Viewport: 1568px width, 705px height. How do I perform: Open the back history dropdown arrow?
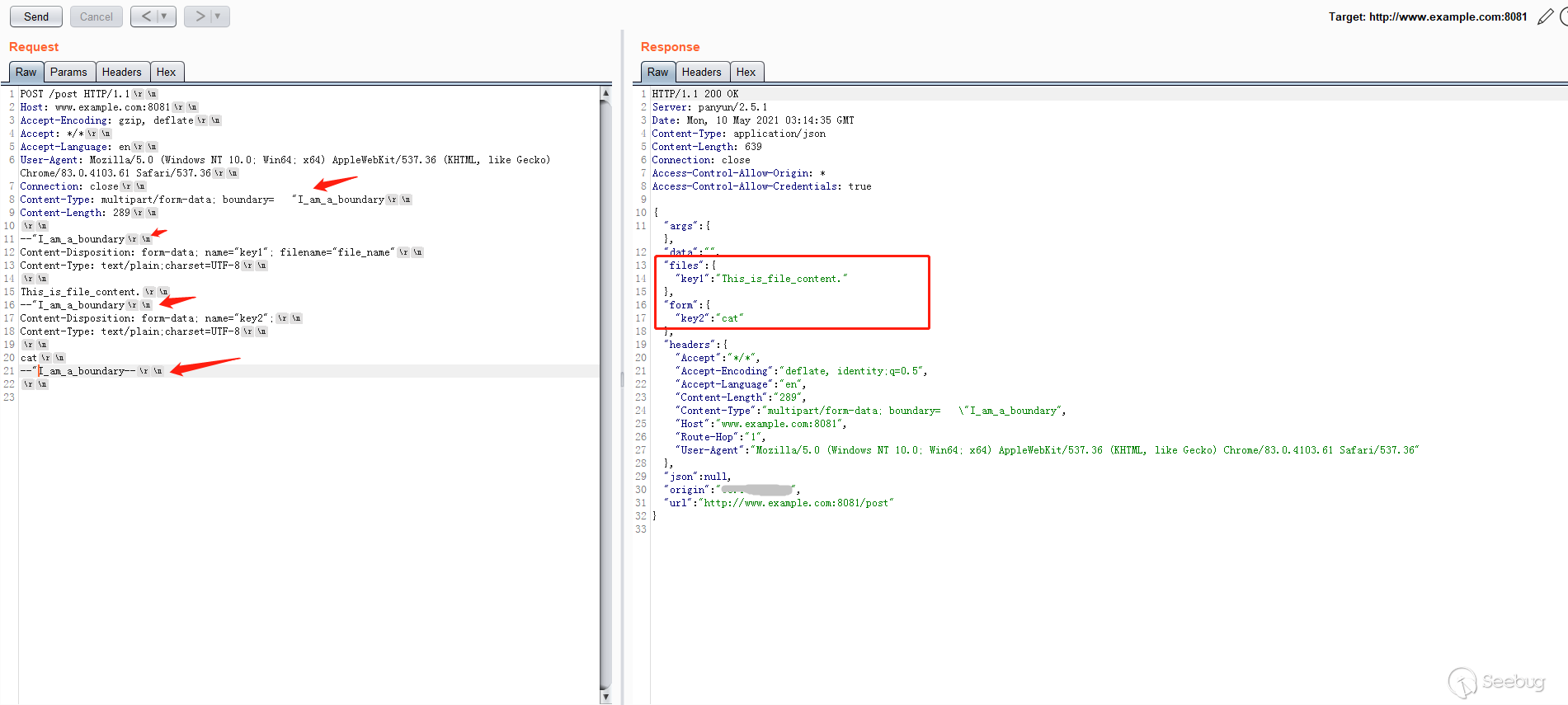pos(165,16)
